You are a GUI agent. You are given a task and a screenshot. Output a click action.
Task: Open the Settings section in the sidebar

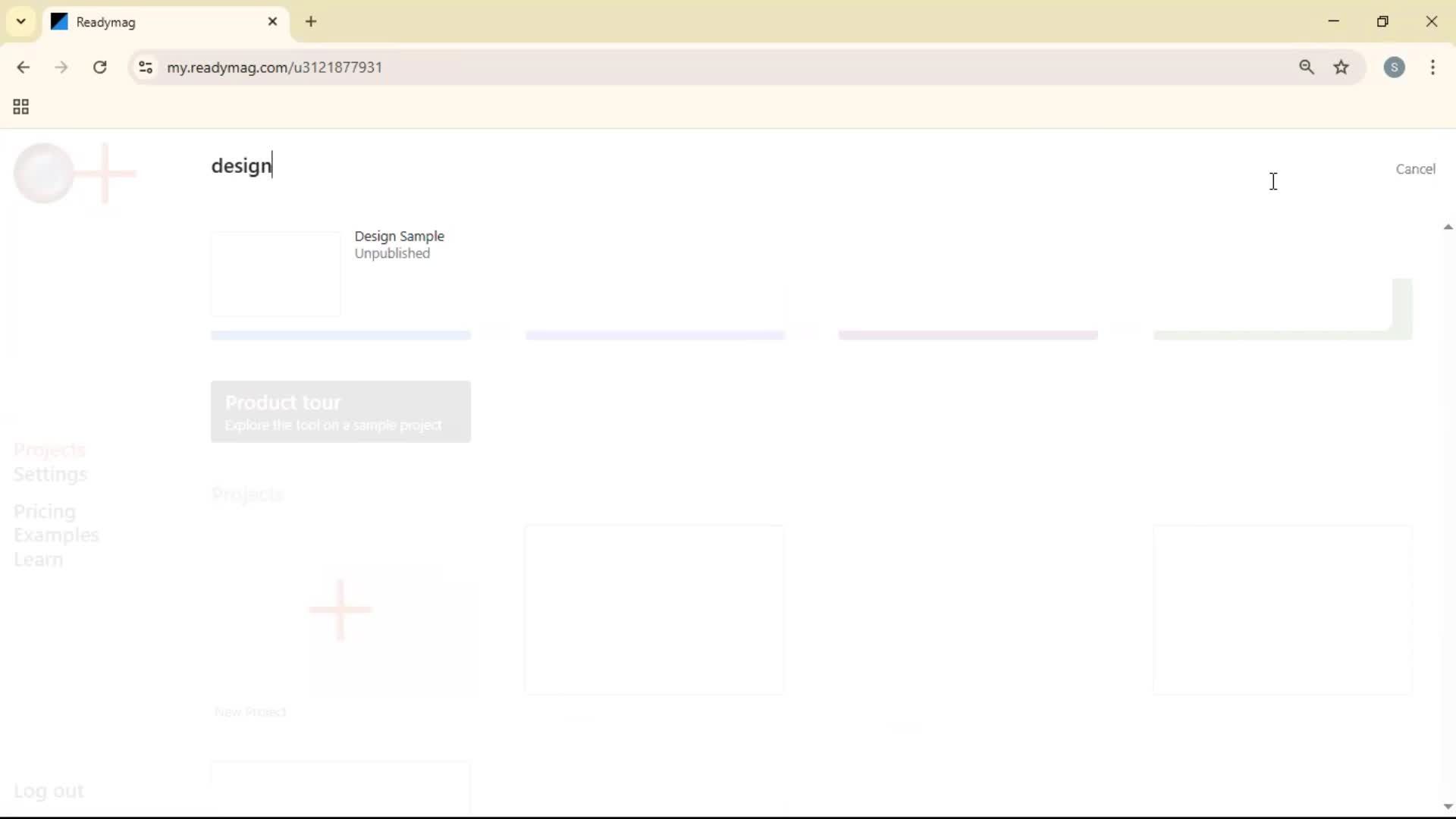50,474
